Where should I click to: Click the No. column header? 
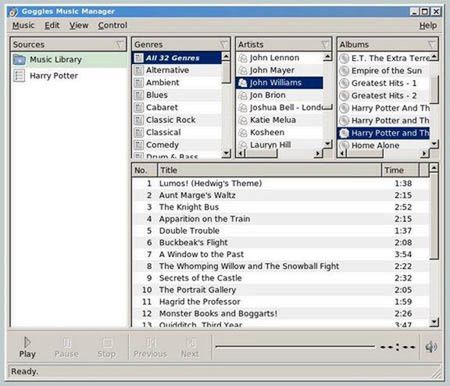click(x=145, y=170)
